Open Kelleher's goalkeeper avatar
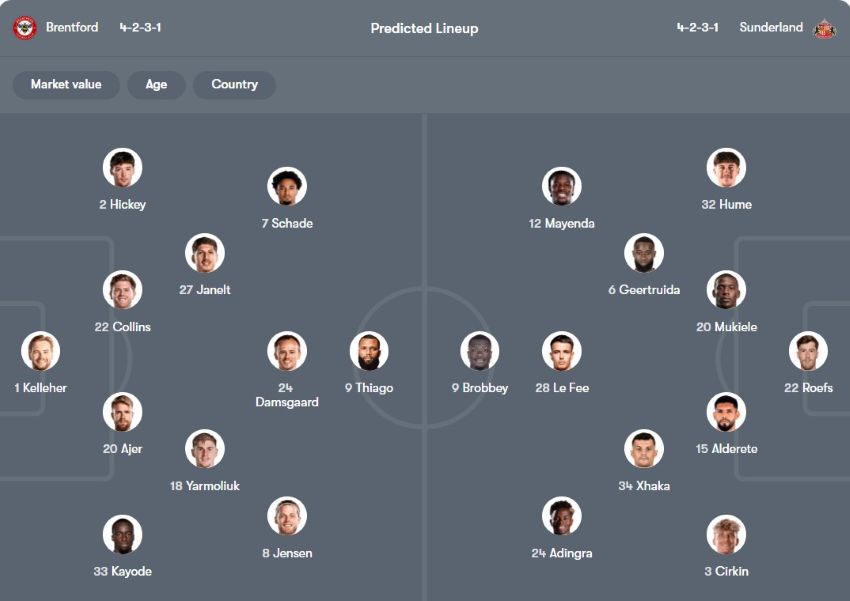This screenshot has height=601, width=850. point(41,351)
